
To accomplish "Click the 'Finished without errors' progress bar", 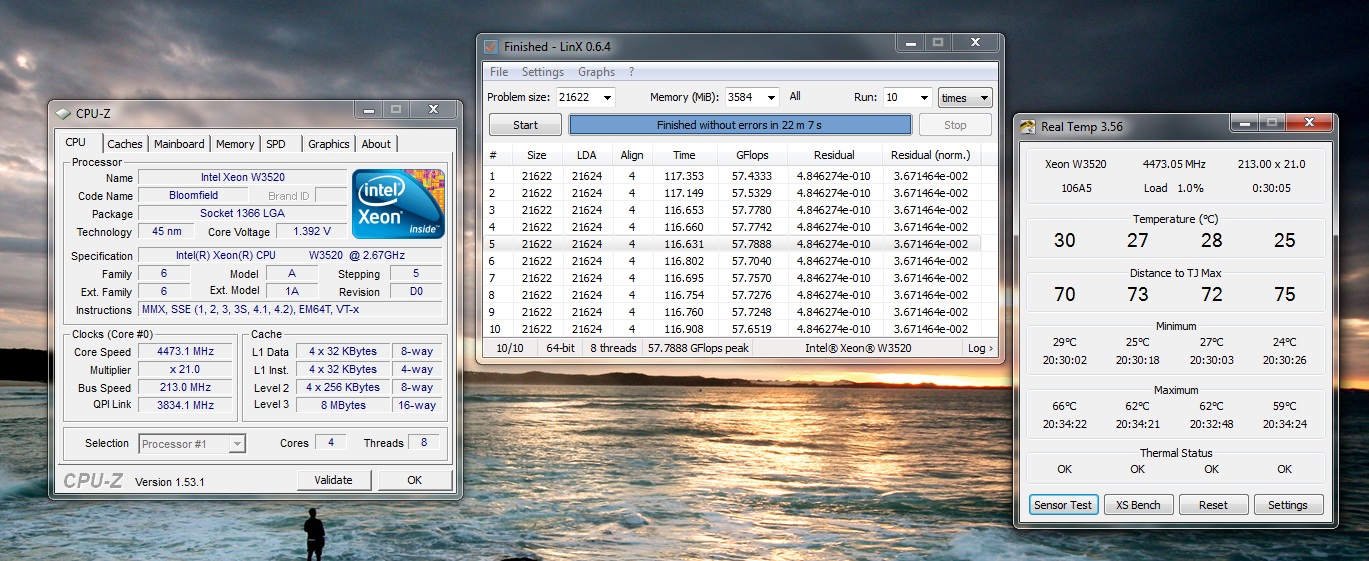I will point(740,125).
